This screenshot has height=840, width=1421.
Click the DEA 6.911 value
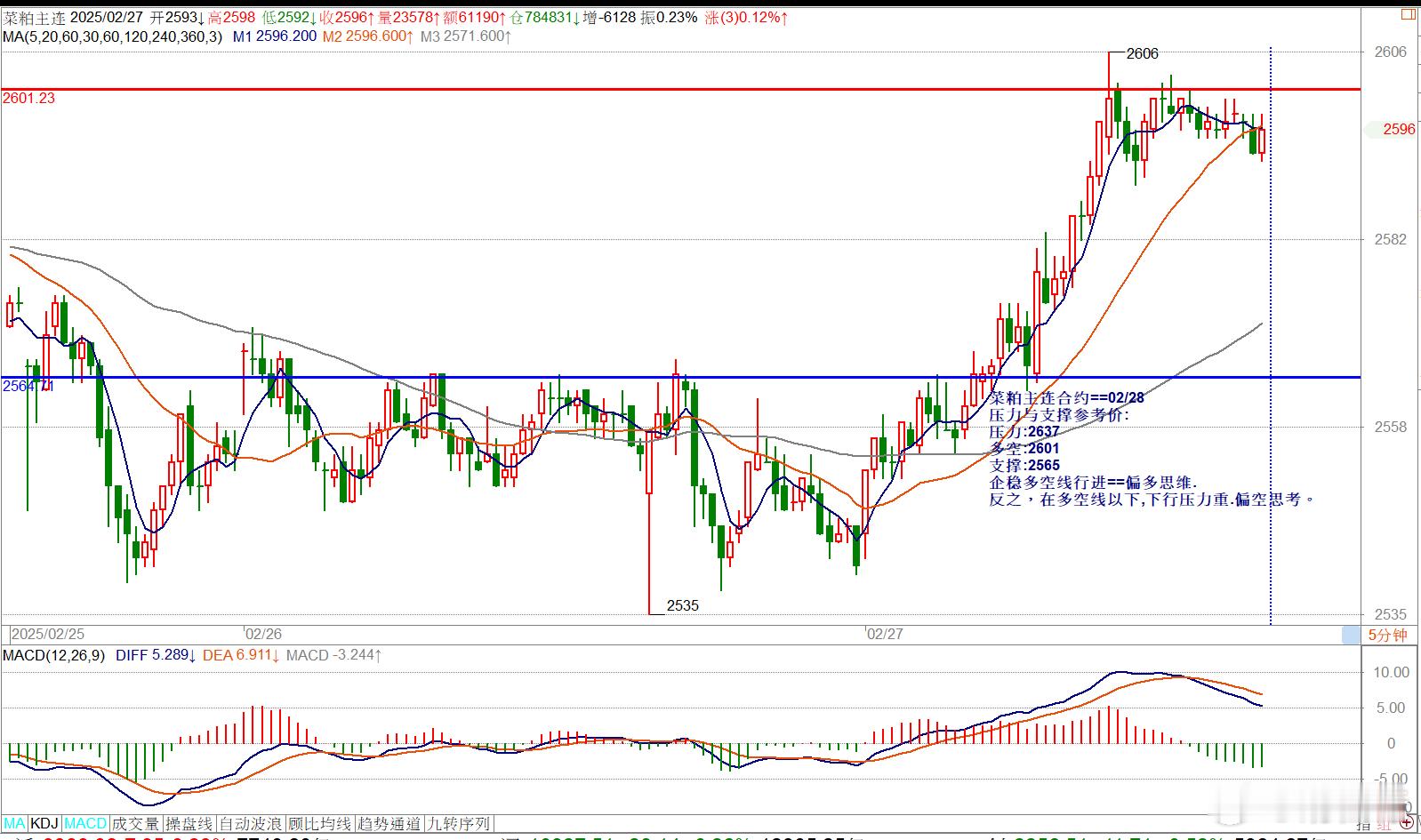(x=241, y=655)
